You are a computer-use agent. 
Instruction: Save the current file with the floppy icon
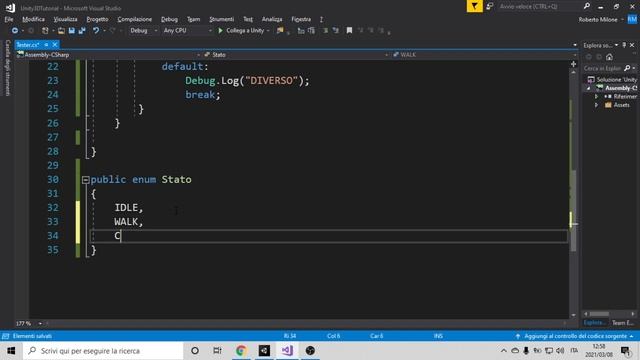coord(72,31)
